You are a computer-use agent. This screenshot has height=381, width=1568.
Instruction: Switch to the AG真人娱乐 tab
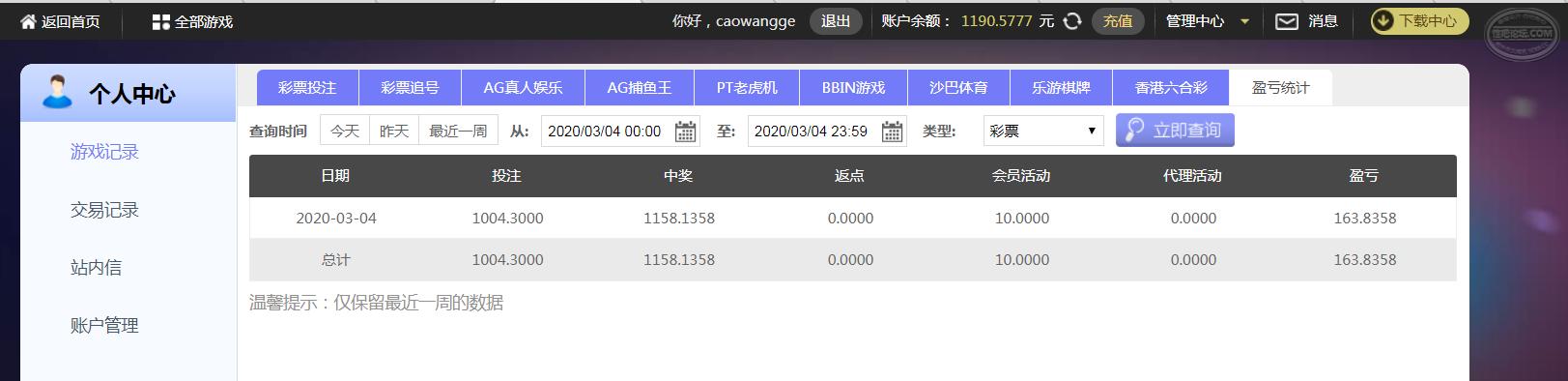click(x=523, y=87)
